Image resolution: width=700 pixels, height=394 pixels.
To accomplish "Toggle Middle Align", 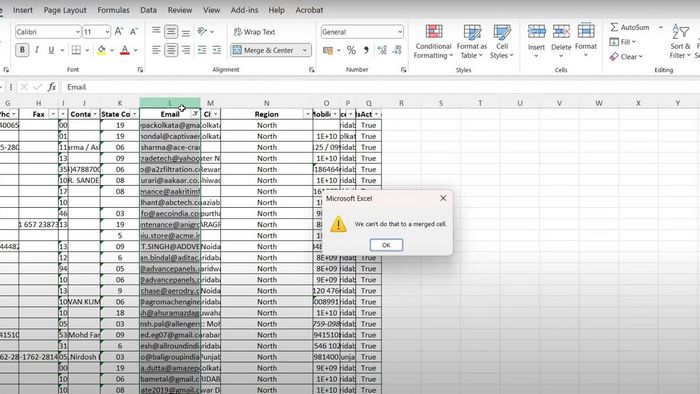I will click(171, 31).
